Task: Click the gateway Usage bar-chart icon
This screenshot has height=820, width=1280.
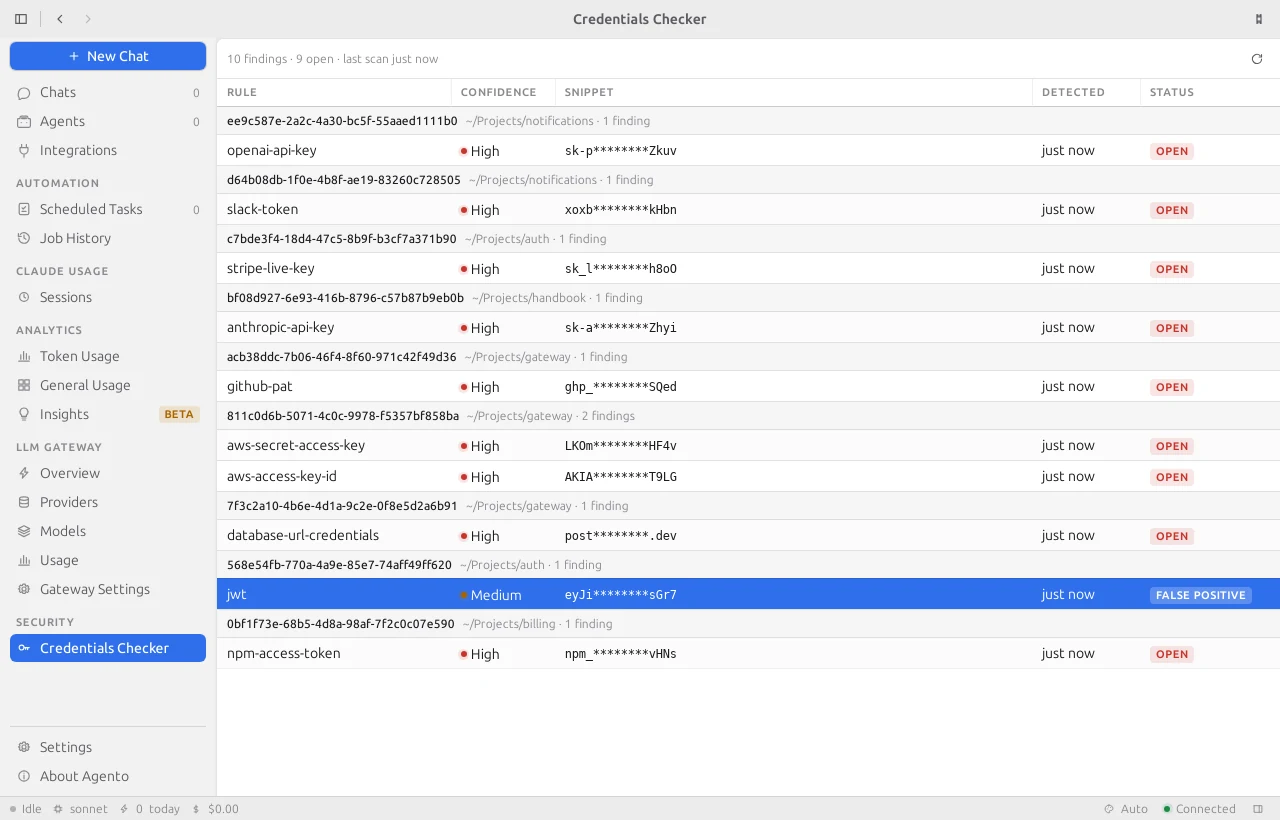Action: point(24,560)
